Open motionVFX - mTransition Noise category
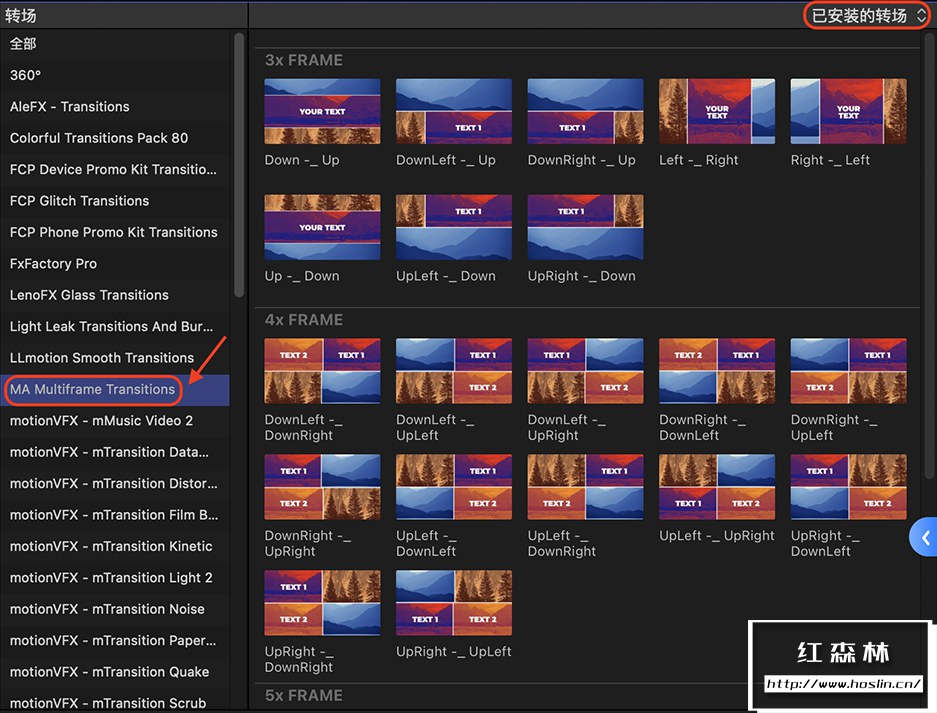Screen dimensions: 937x713 (x=107, y=609)
